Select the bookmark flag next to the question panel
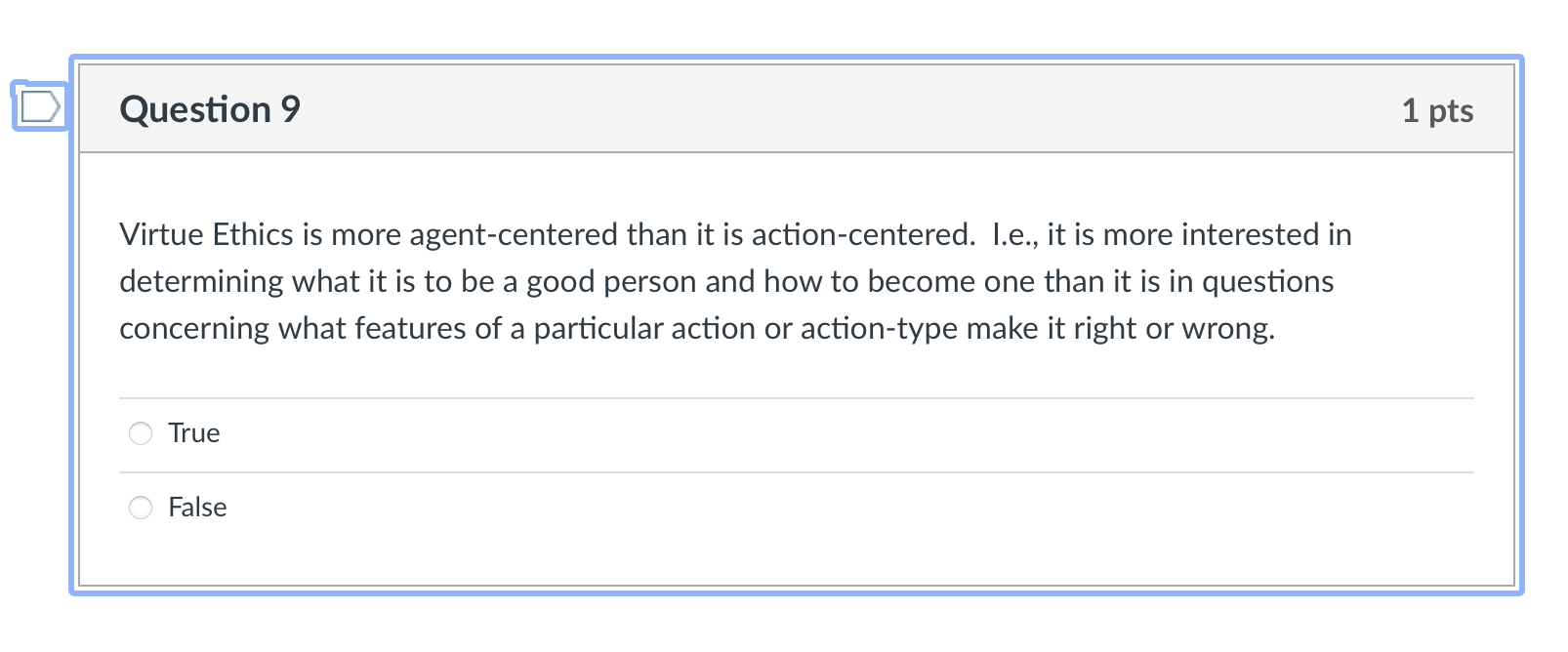The height and width of the screenshot is (652, 1568). [x=39, y=106]
